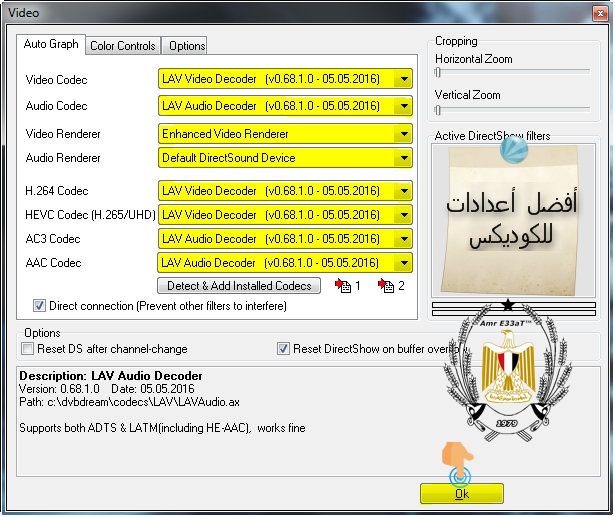Adjust the Vertical Zoom slider

(512, 110)
